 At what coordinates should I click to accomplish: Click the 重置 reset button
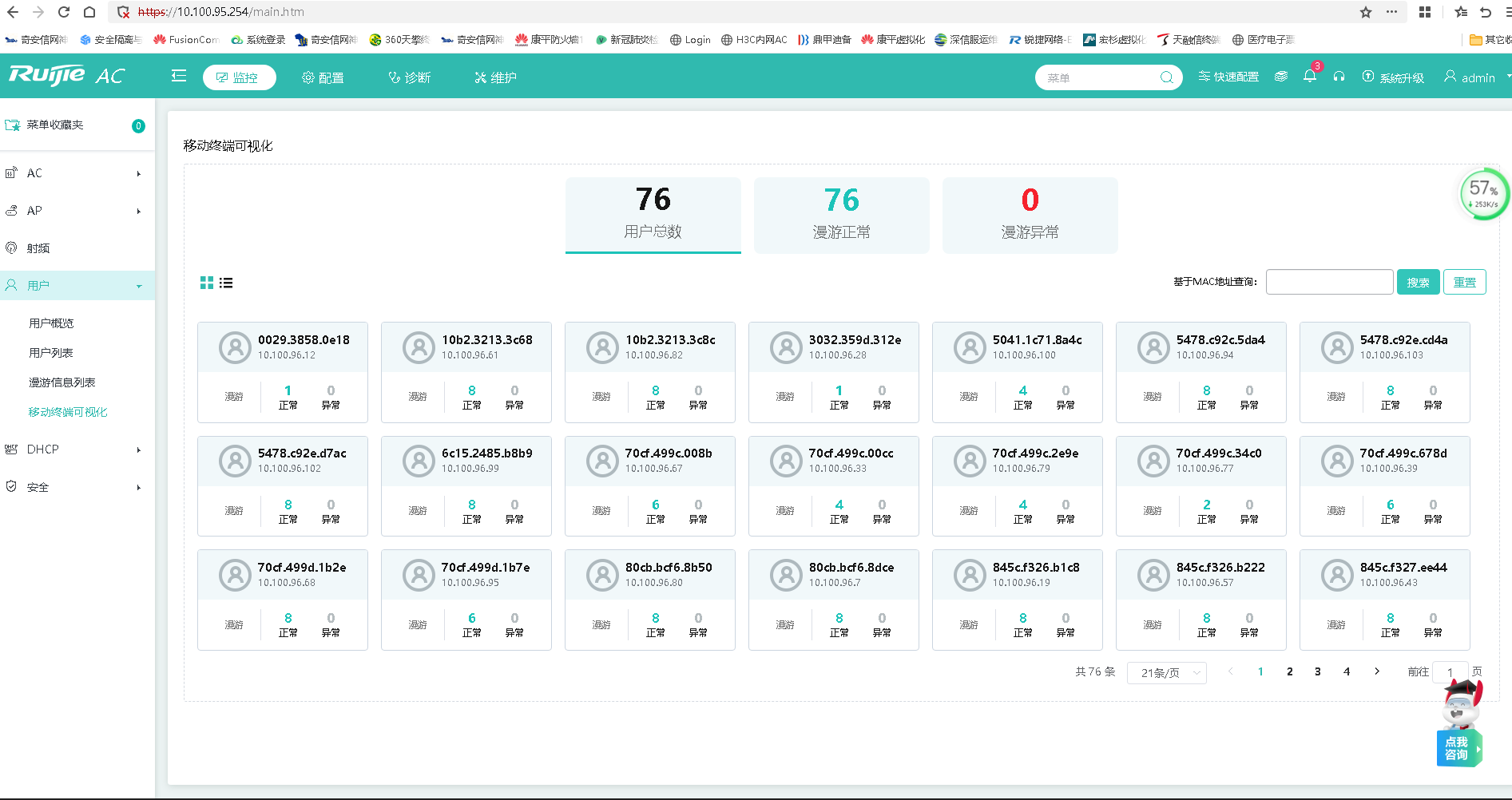1464,282
